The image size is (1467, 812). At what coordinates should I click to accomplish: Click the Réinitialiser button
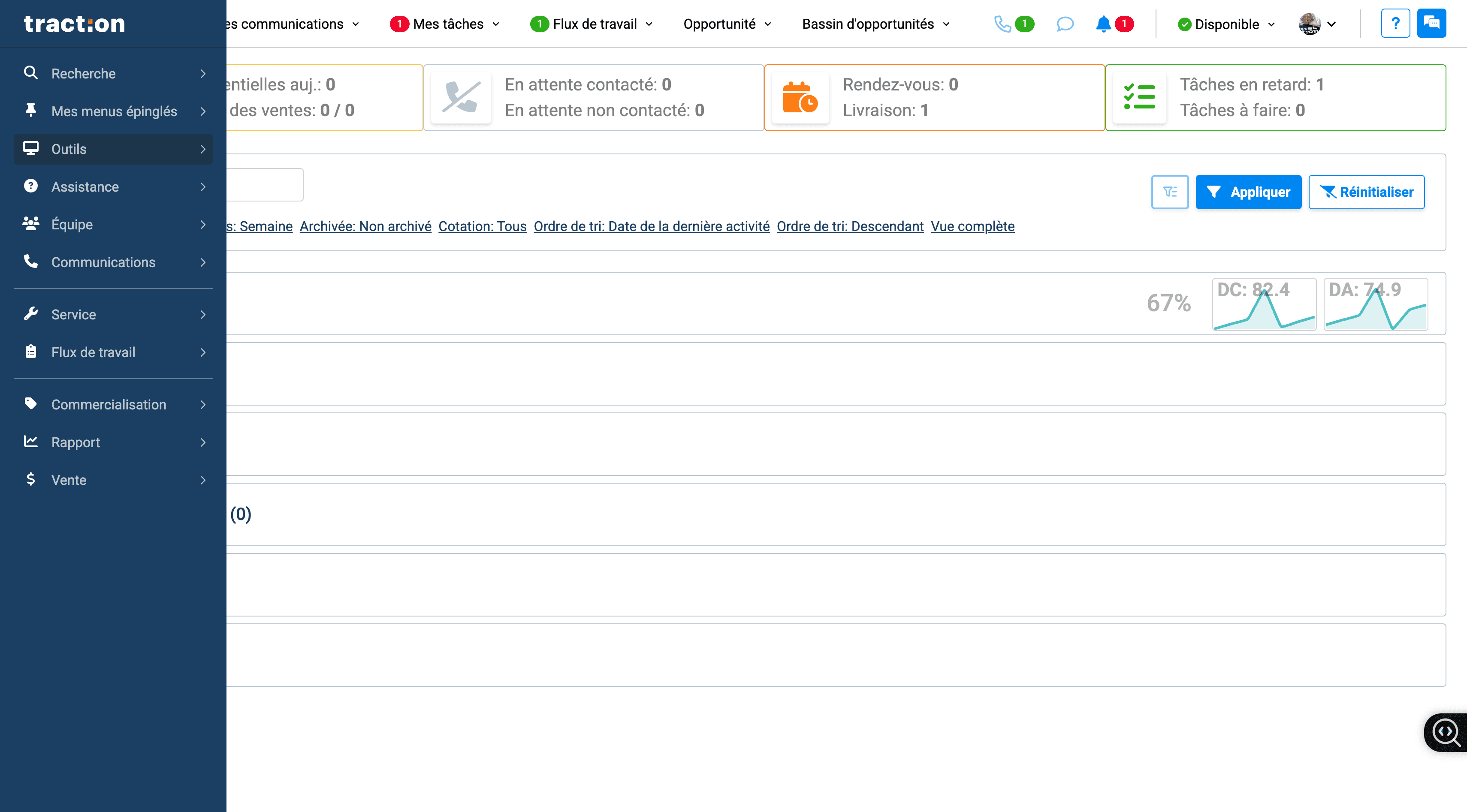[x=1366, y=192]
